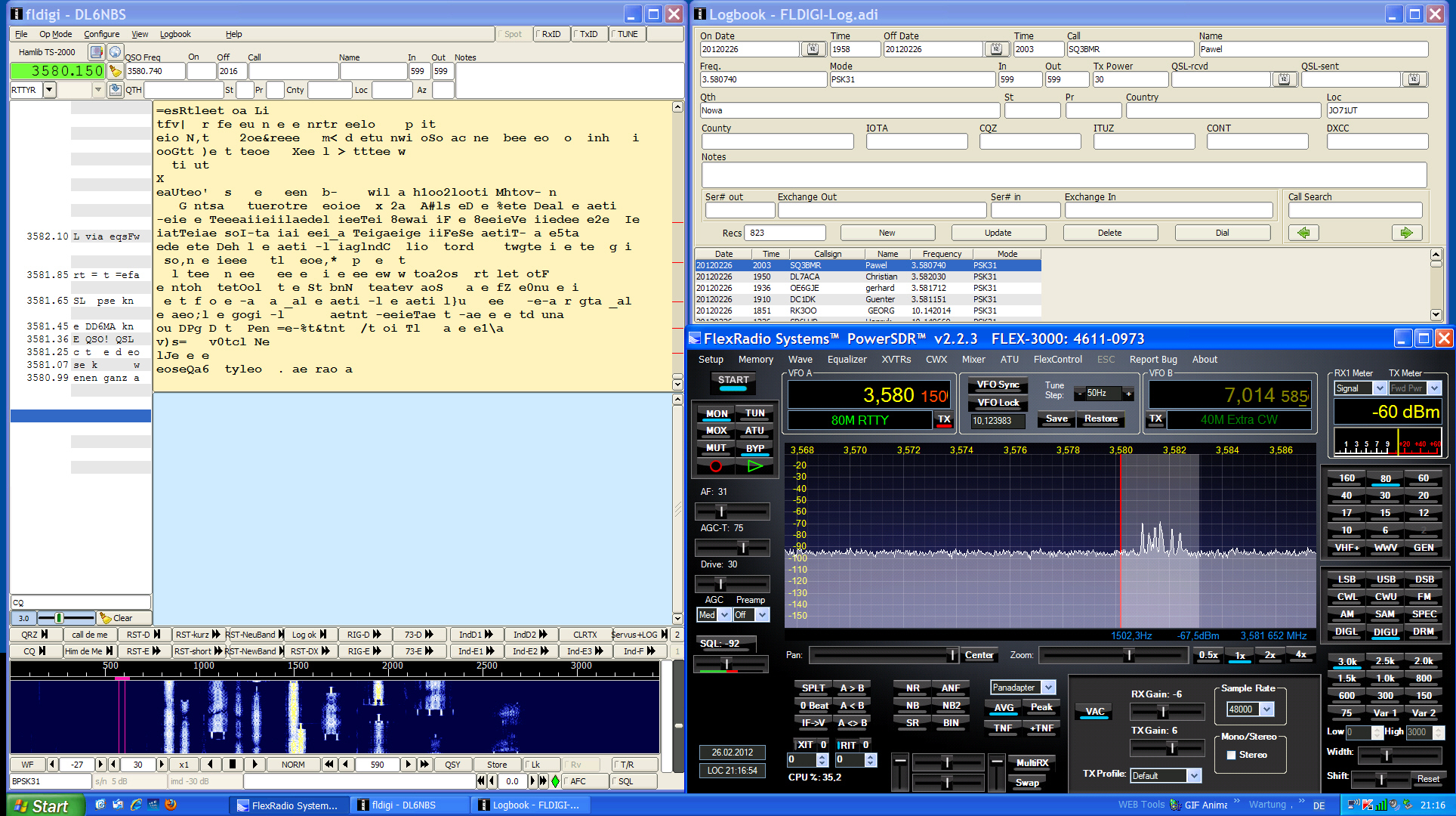The width and height of the screenshot is (1456, 816).
Task: Click the globe QRZ lookup icon
Action: 115,52
